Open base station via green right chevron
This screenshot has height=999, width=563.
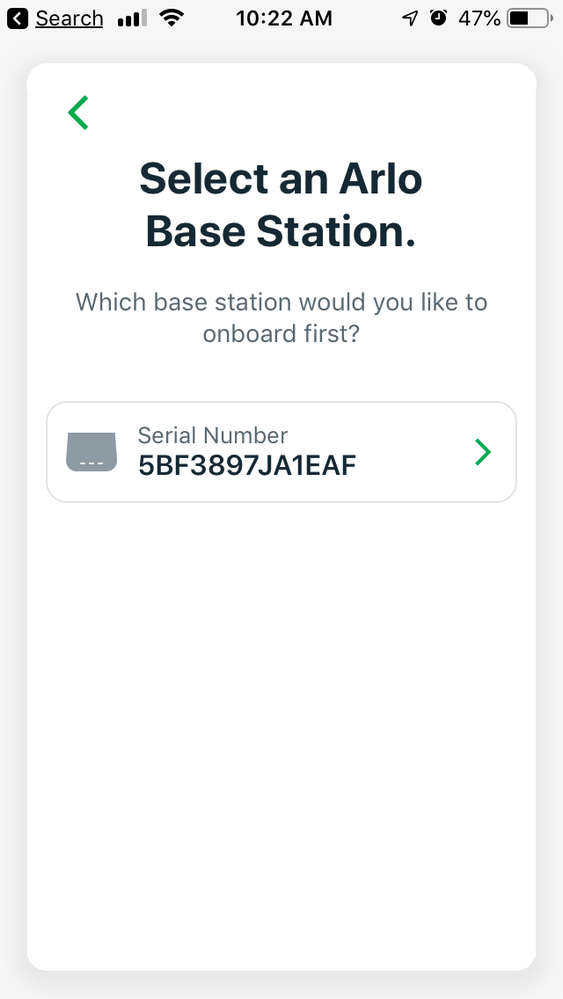coord(483,452)
